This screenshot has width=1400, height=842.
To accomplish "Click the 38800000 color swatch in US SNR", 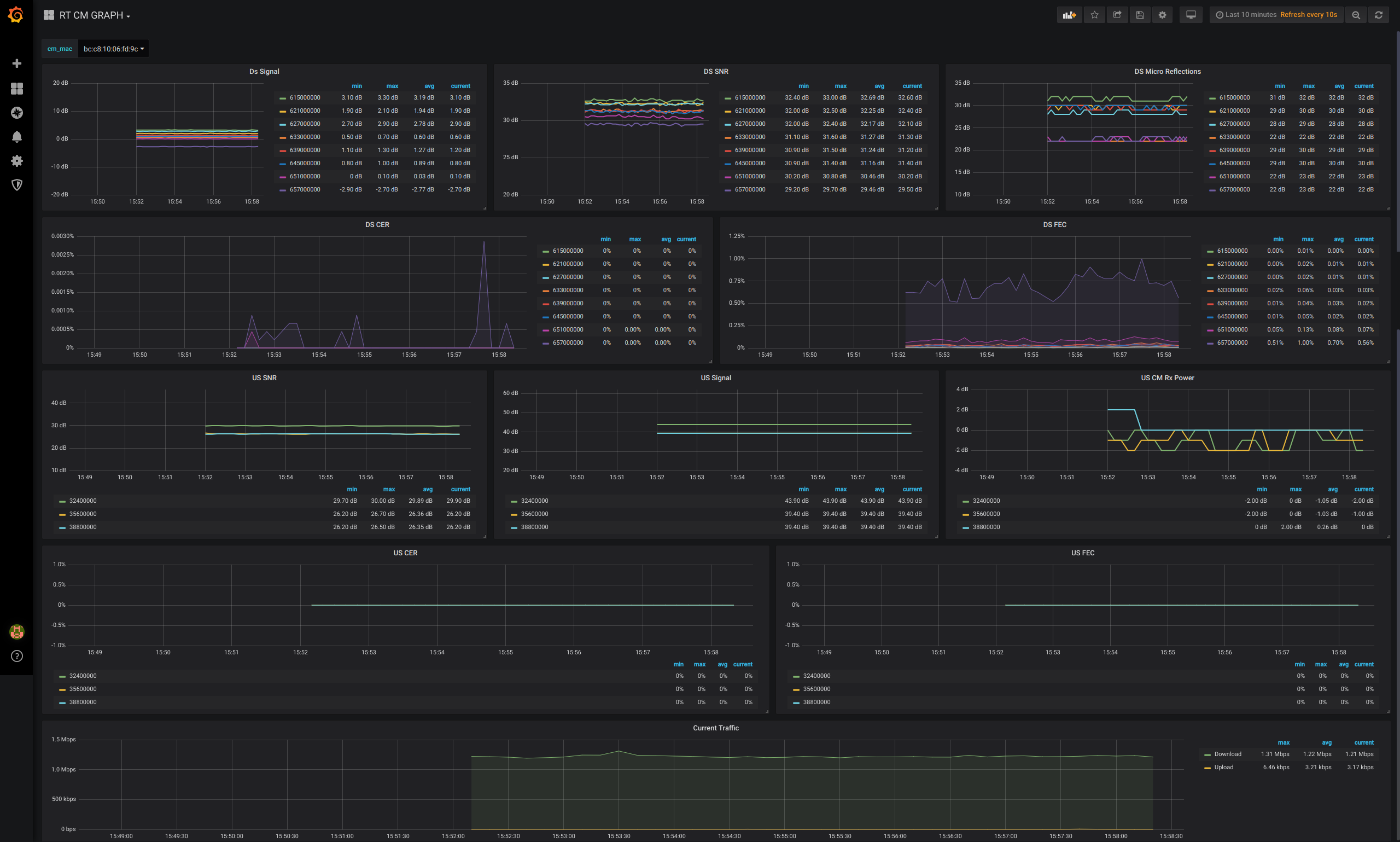I will pyautogui.click(x=62, y=527).
